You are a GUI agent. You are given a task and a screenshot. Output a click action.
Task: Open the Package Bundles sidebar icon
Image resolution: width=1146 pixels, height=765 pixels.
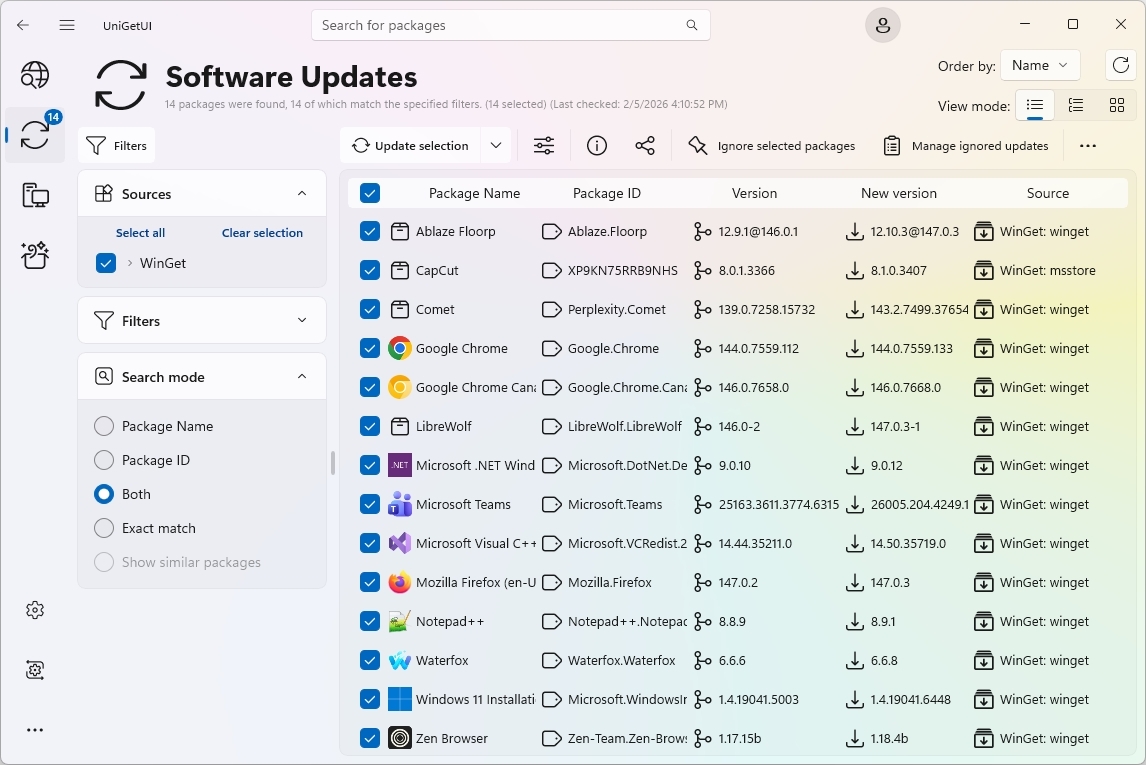tap(35, 255)
